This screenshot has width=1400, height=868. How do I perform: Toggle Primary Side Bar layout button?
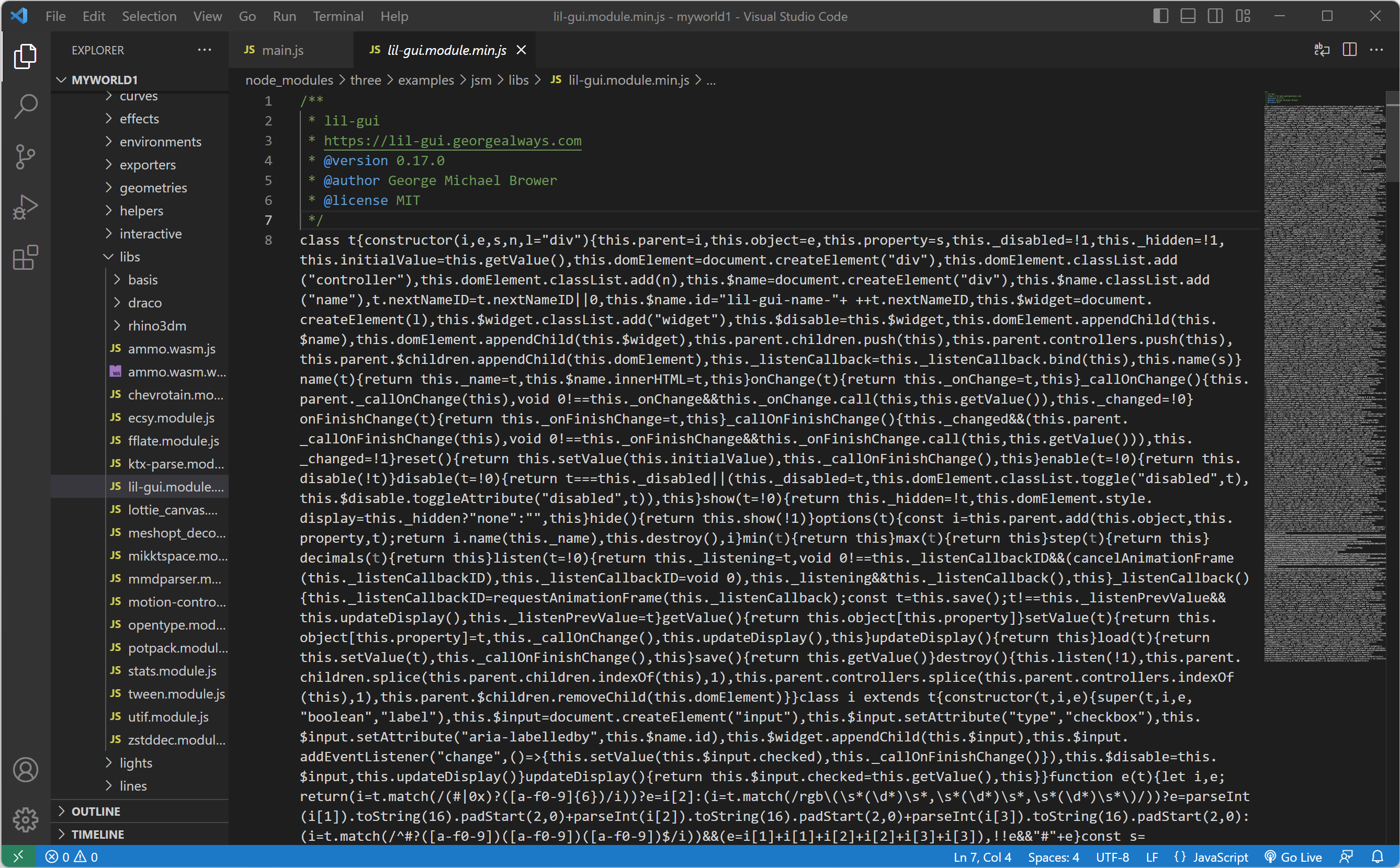pos(1160,16)
